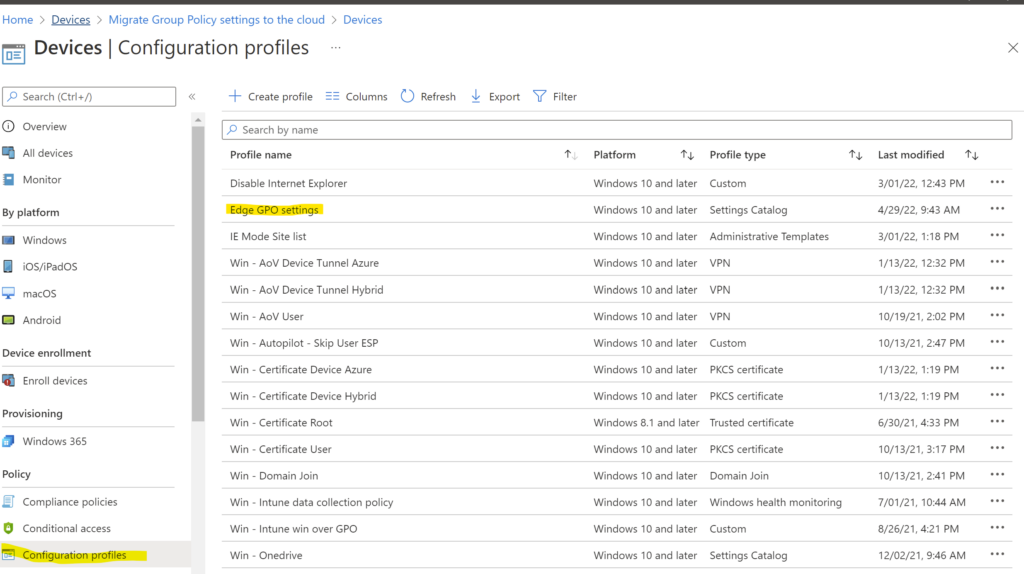Viewport: 1024px width, 574px height.
Task: Click the Windows 365 icon
Action: 8,441
